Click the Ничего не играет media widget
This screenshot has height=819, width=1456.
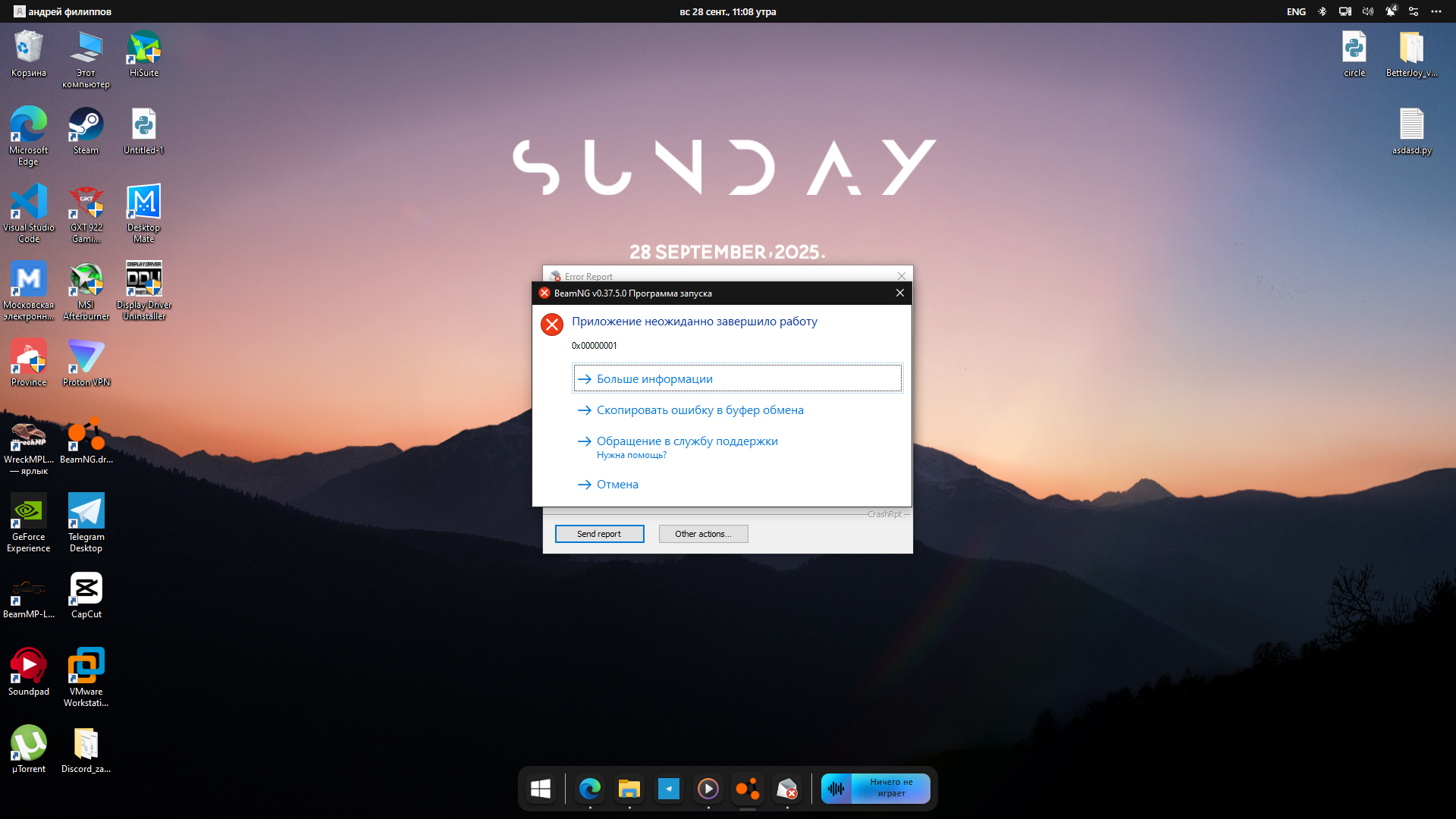pos(876,789)
